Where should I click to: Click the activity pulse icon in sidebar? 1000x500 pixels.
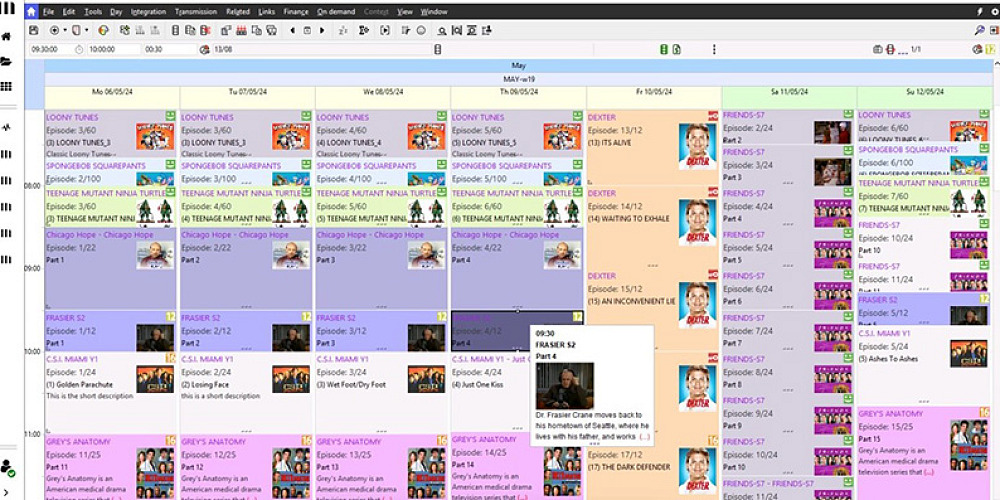coord(7,128)
